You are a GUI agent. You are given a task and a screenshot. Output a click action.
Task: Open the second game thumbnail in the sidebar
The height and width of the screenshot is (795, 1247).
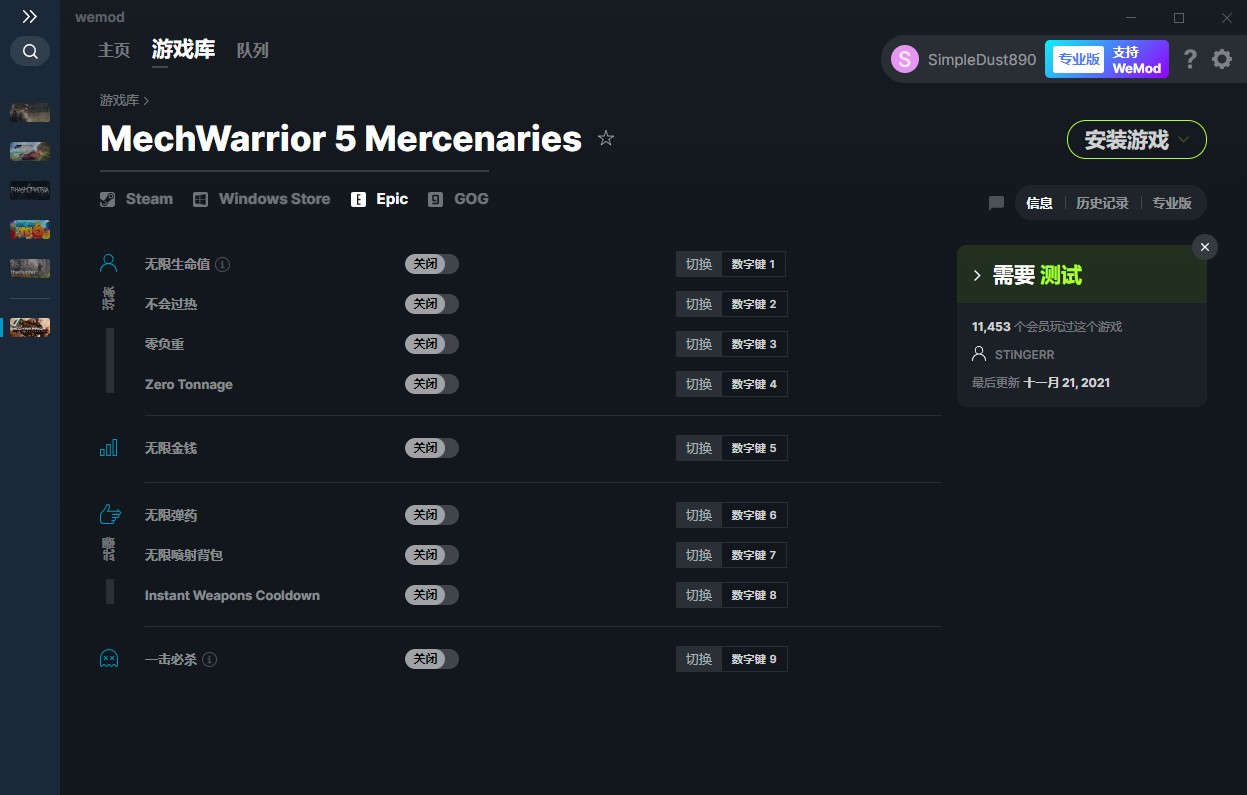[x=30, y=151]
